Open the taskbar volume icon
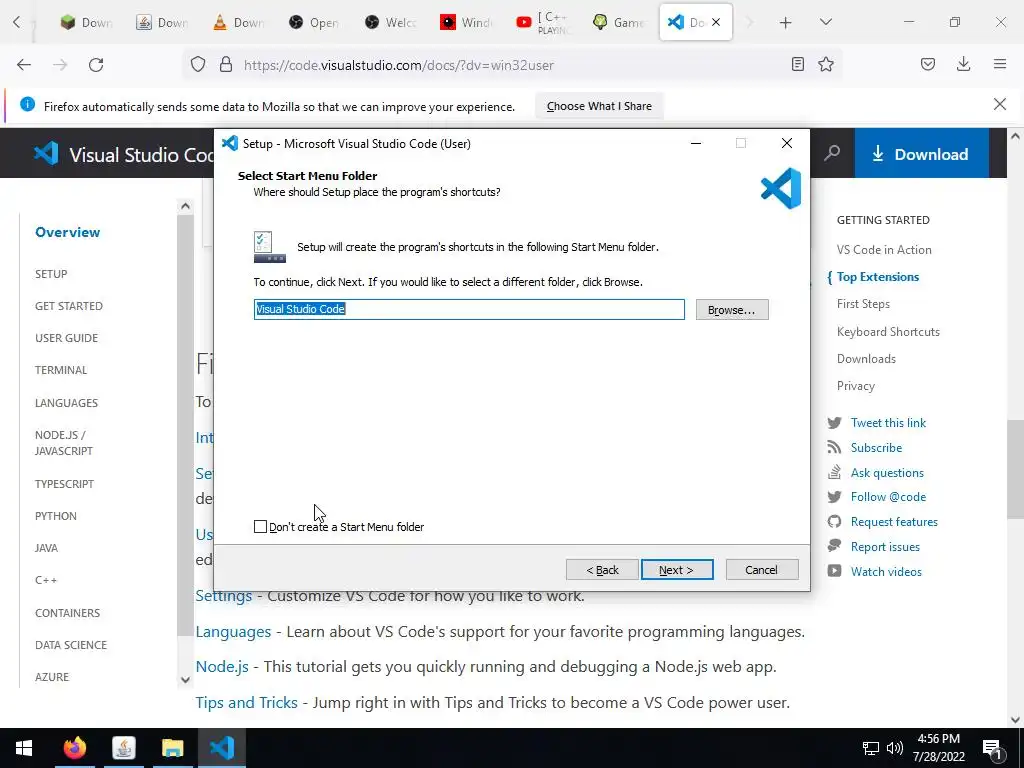This screenshot has width=1024, height=768. 894,748
